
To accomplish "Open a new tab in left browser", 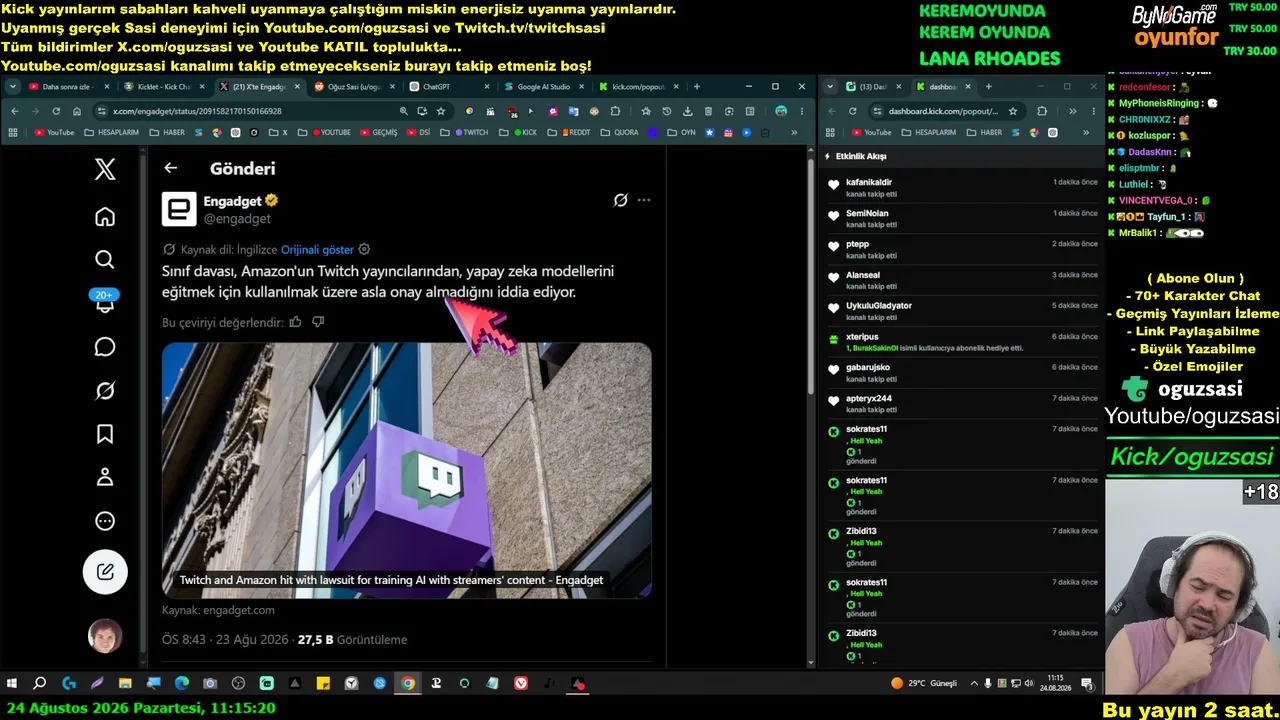I will point(697,87).
